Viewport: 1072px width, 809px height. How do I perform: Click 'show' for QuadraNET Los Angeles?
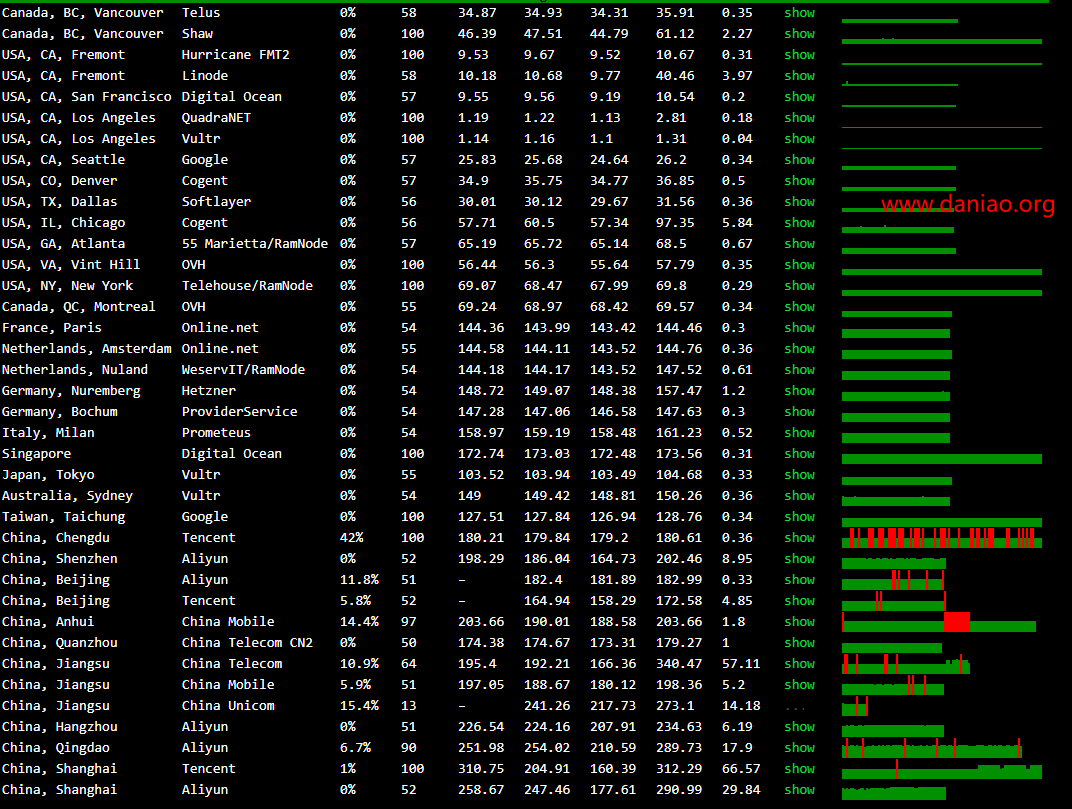tap(799, 118)
